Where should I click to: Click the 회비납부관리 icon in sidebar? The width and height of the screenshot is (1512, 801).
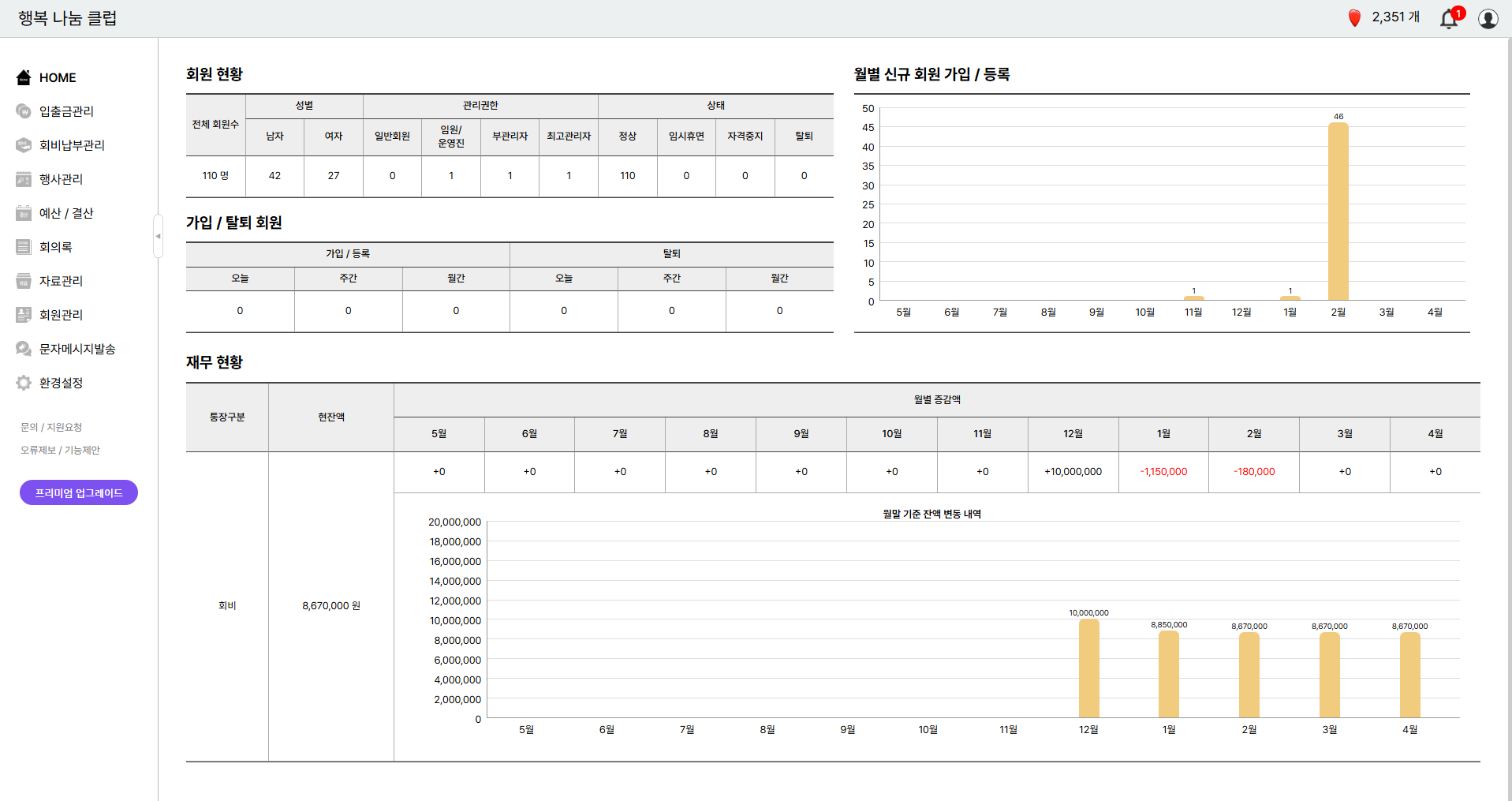(x=24, y=145)
